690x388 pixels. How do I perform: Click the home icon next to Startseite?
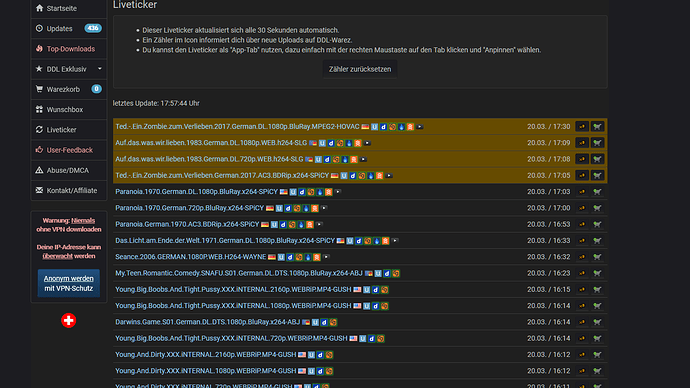click(x=39, y=8)
